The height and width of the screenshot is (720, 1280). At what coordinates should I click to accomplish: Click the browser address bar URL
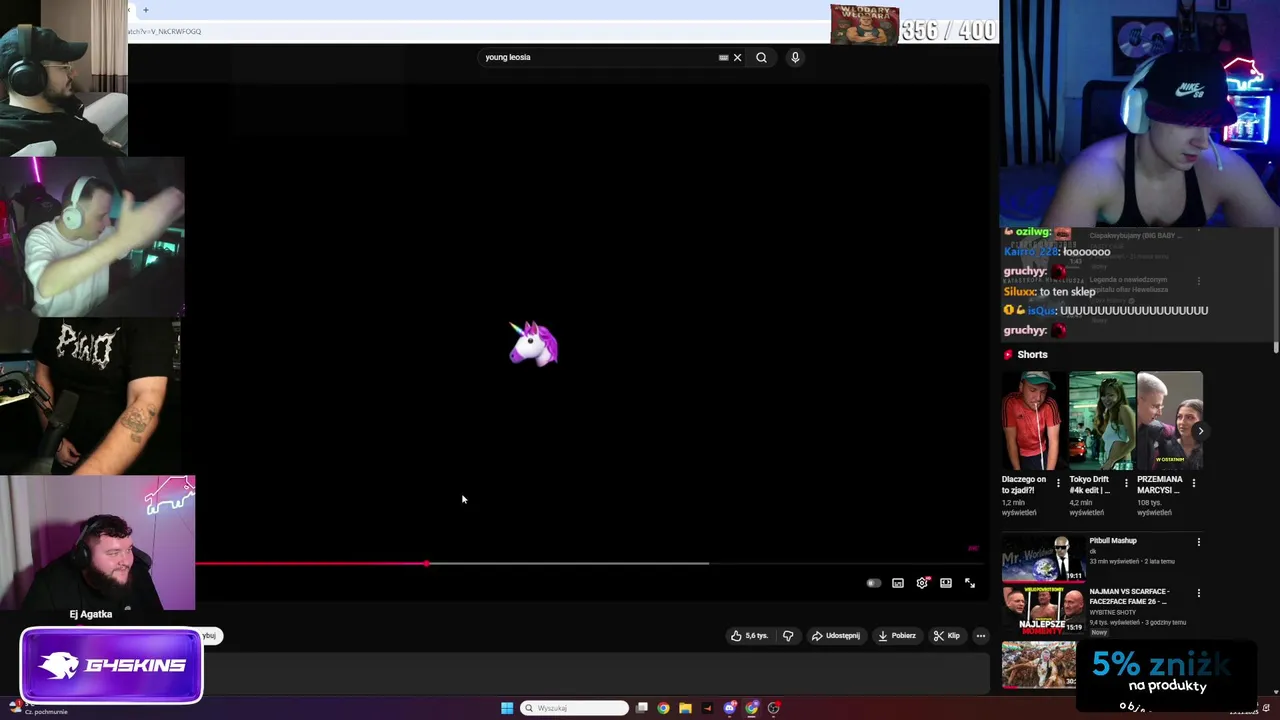(165, 31)
